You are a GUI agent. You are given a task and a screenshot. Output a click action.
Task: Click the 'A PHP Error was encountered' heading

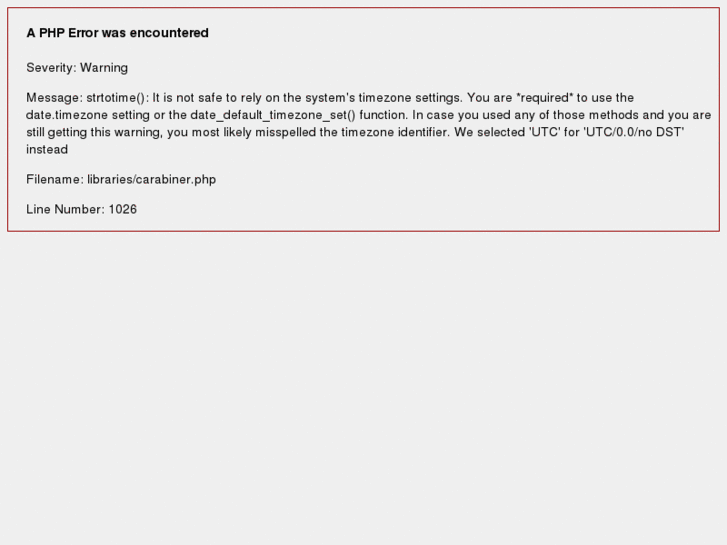(117, 33)
